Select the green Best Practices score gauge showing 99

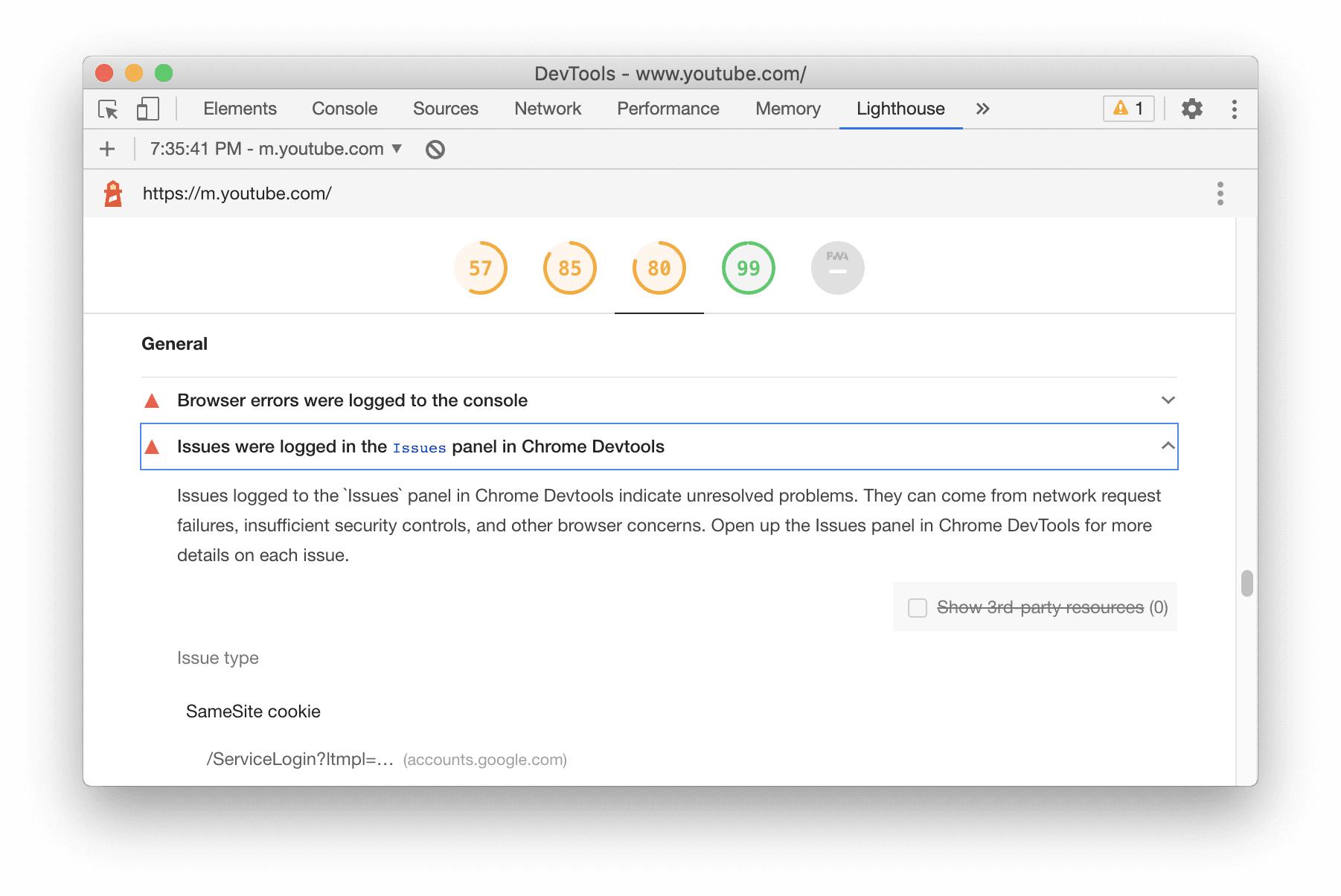(748, 267)
